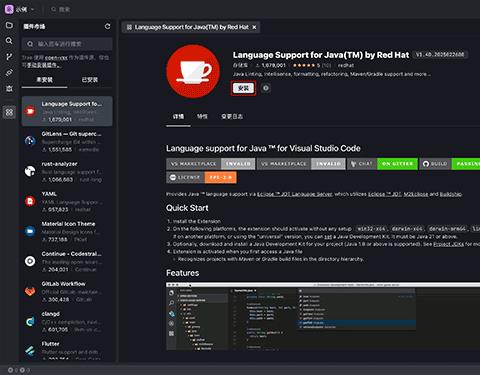The image size is (480, 375).
Task: Open the Project JDKs link
Action: click(x=448, y=244)
